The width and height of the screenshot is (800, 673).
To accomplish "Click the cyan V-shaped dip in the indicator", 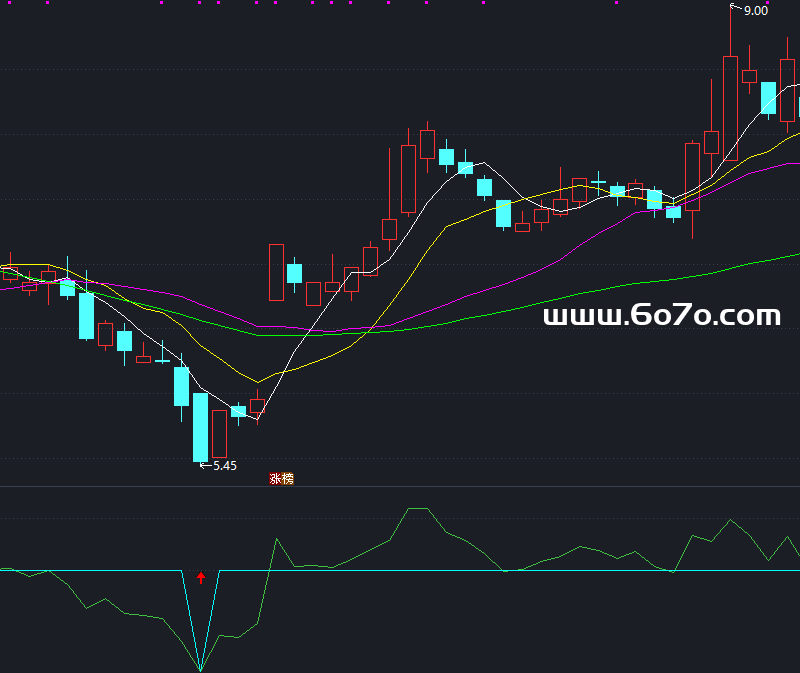I will (x=201, y=620).
